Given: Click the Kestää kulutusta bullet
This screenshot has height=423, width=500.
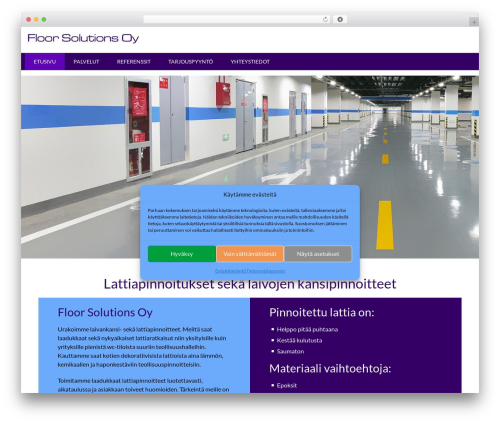Looking at the screenshot, I should point(299,340).
